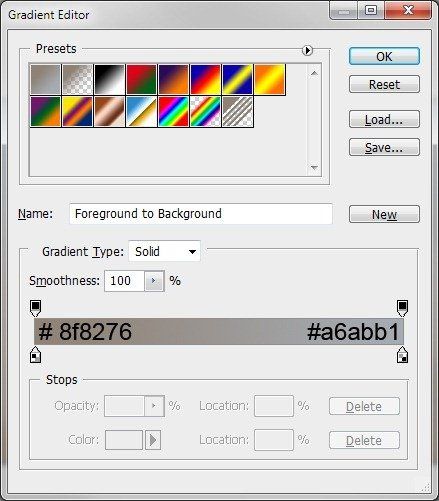The image size is (439, 501).
Task: Select the Foreground to Background gradient preset
Action: (45, 79)
